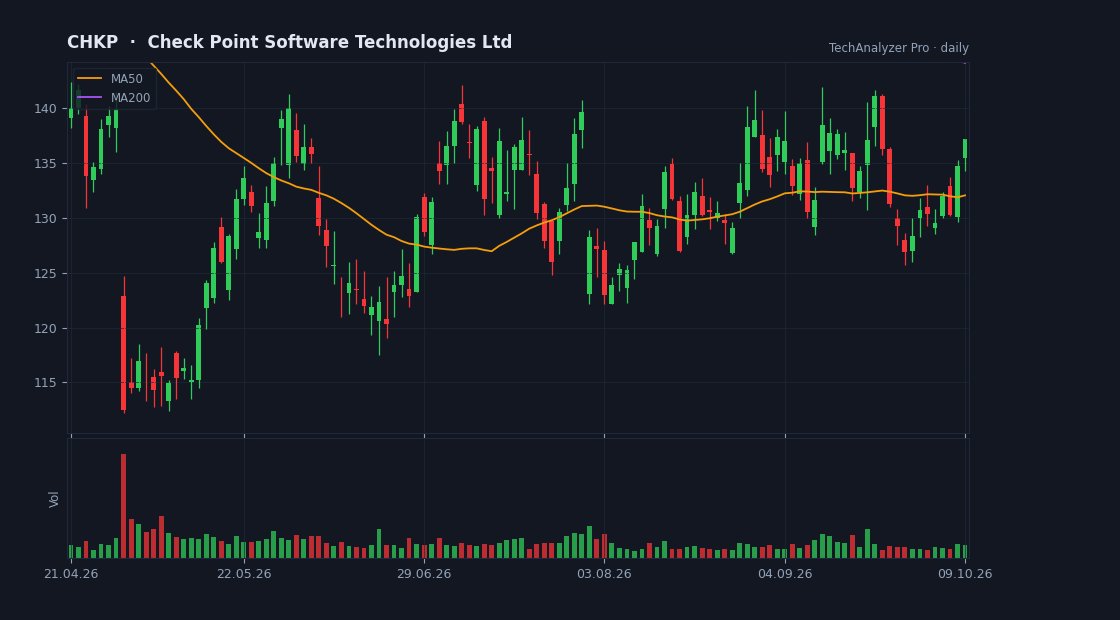The image size is (1120, 620).
Task: Click the MA50 legend entry
Action: (x=114, y=79)
